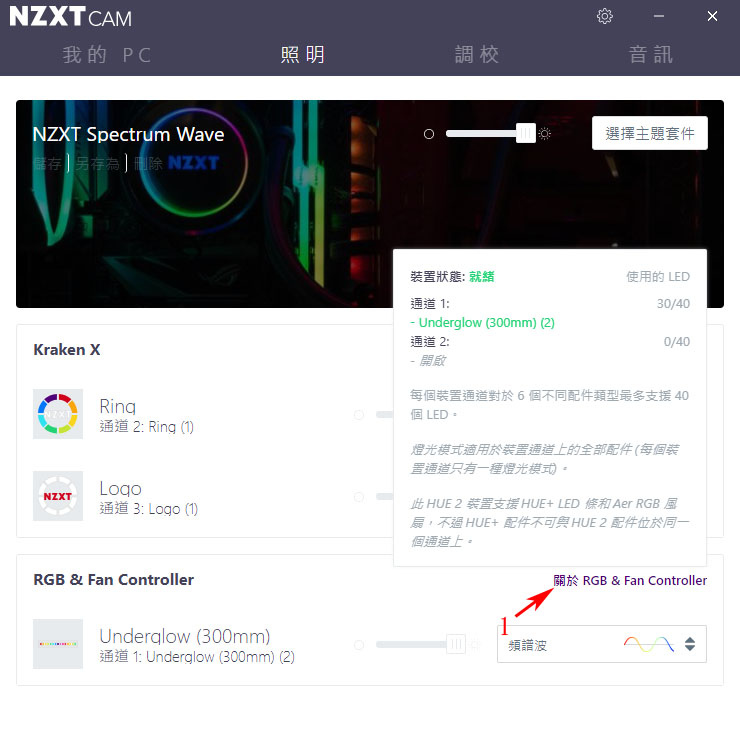Click 另存為 save-as link
The image size is (740, 755).
(x=97, y=164)
